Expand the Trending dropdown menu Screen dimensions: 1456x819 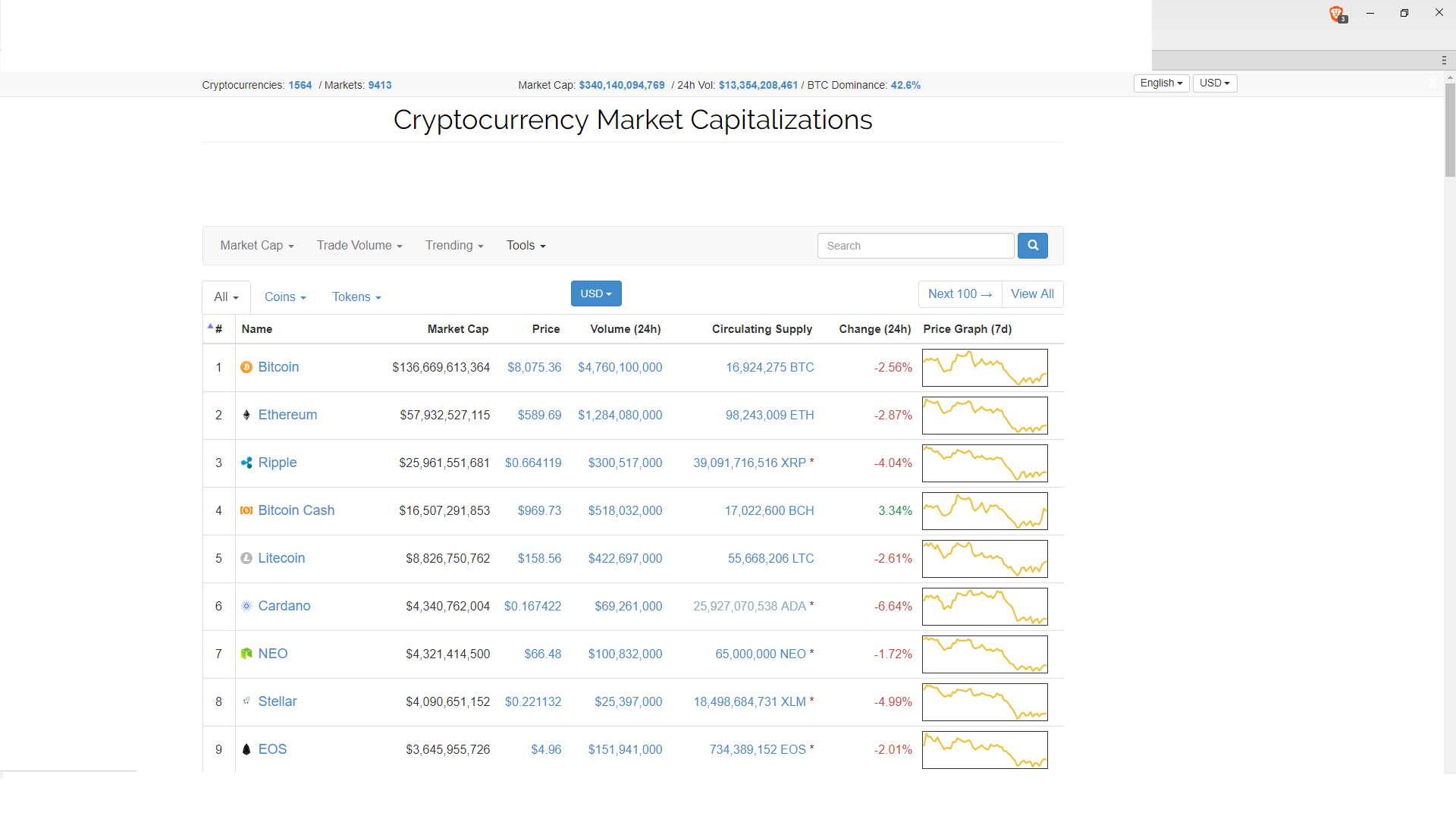pyautogui.click(x=454, y=246)
